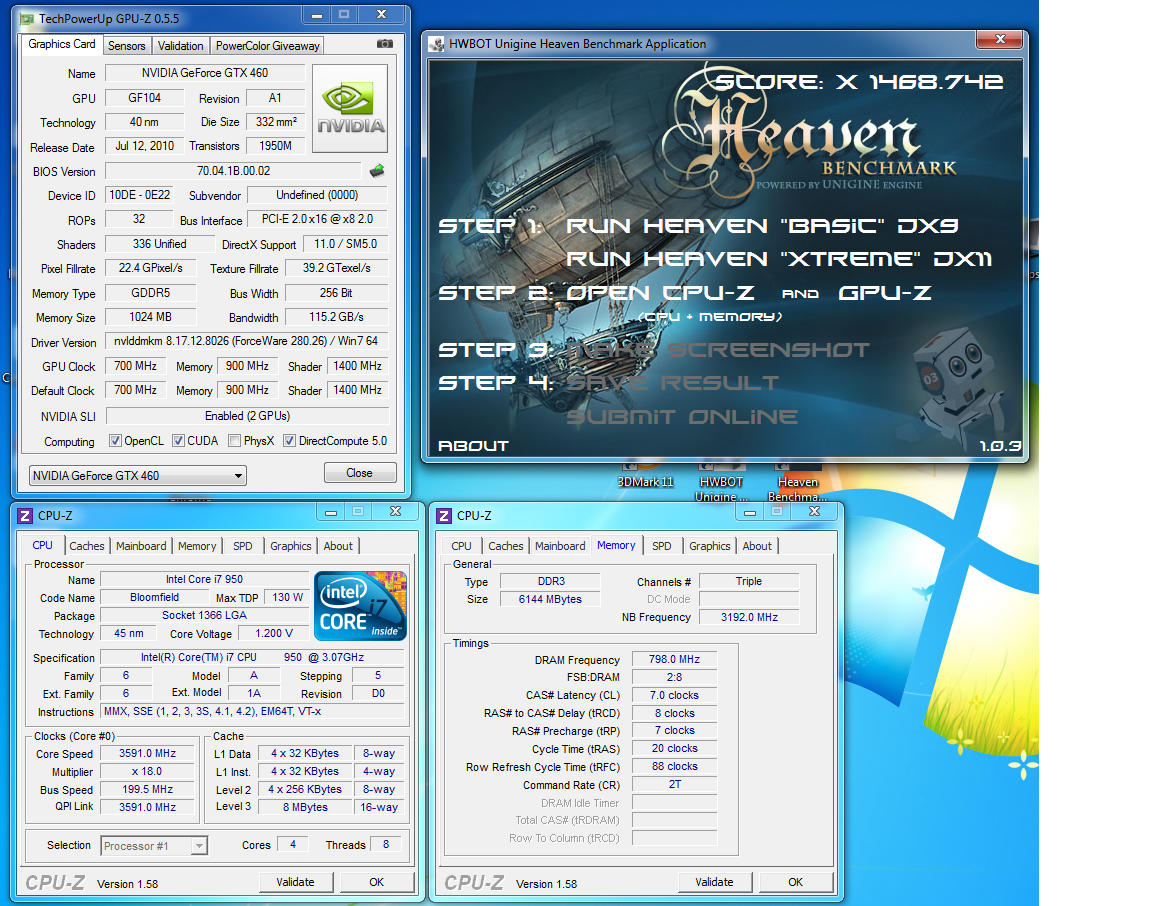Click the GPU-Z title bar icon
This screenshot has width=1152, height=906.
tap(27, 18)
